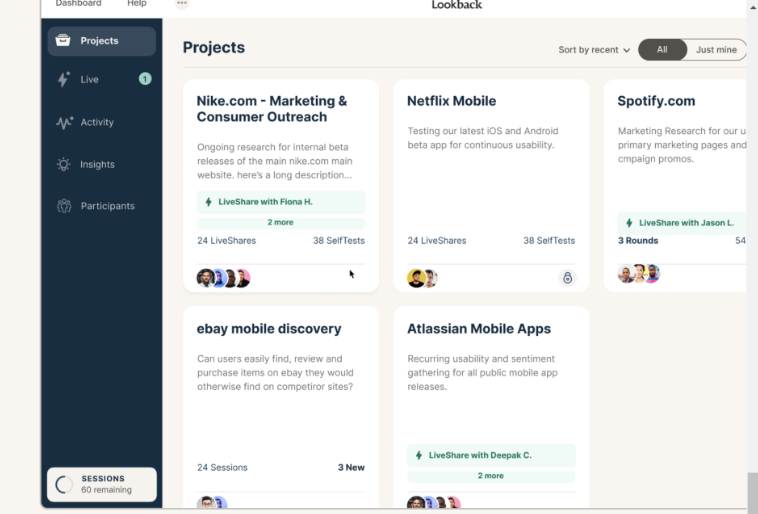Viewport: 758px width, 514px height.
Task: Click the Netflix Mobile lock icon
Action: (568, 278)
